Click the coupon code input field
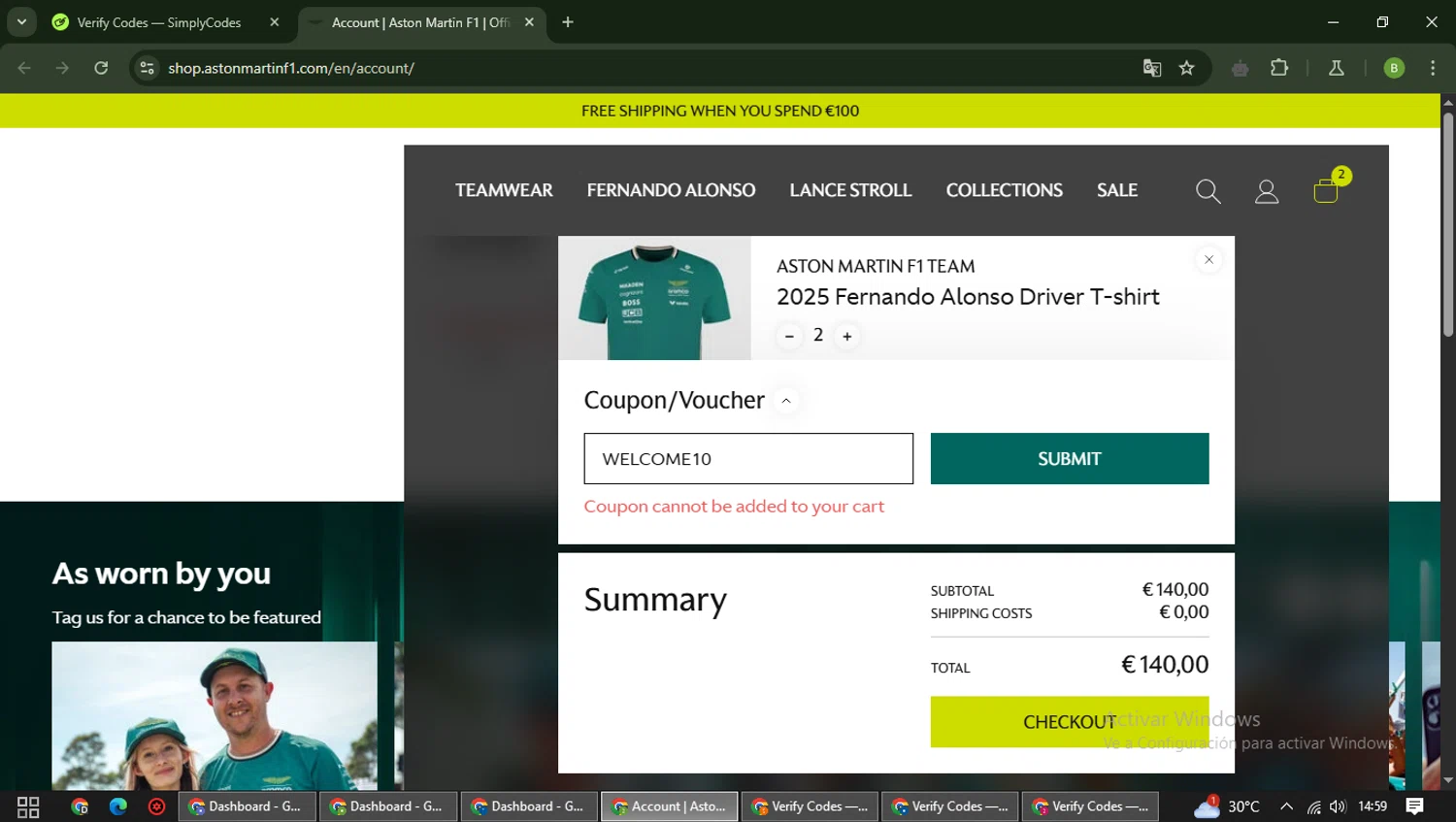1456x822 pixels. 748,458
